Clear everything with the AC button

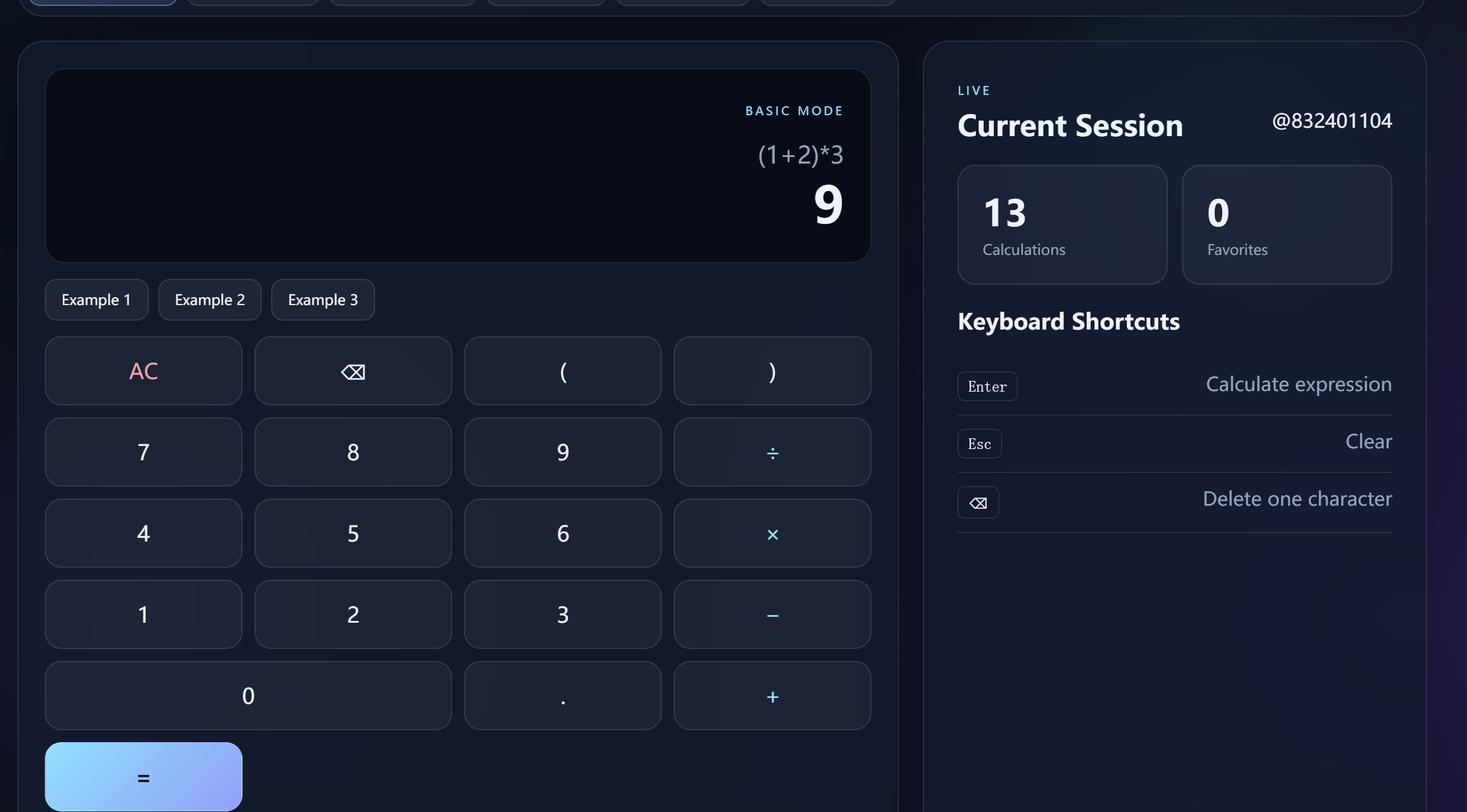click(x=143, y=371)
